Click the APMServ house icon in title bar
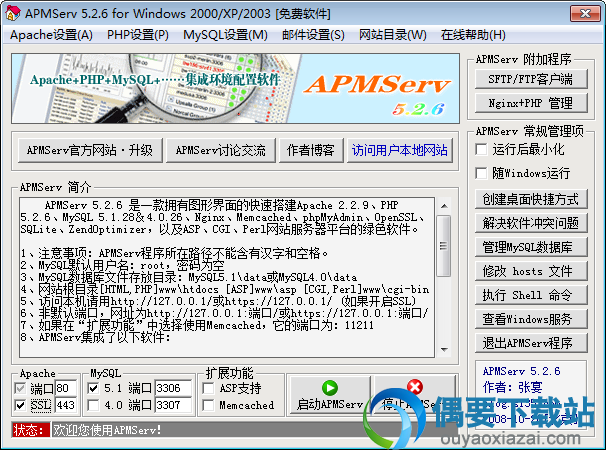 click(x=12, y=13)
